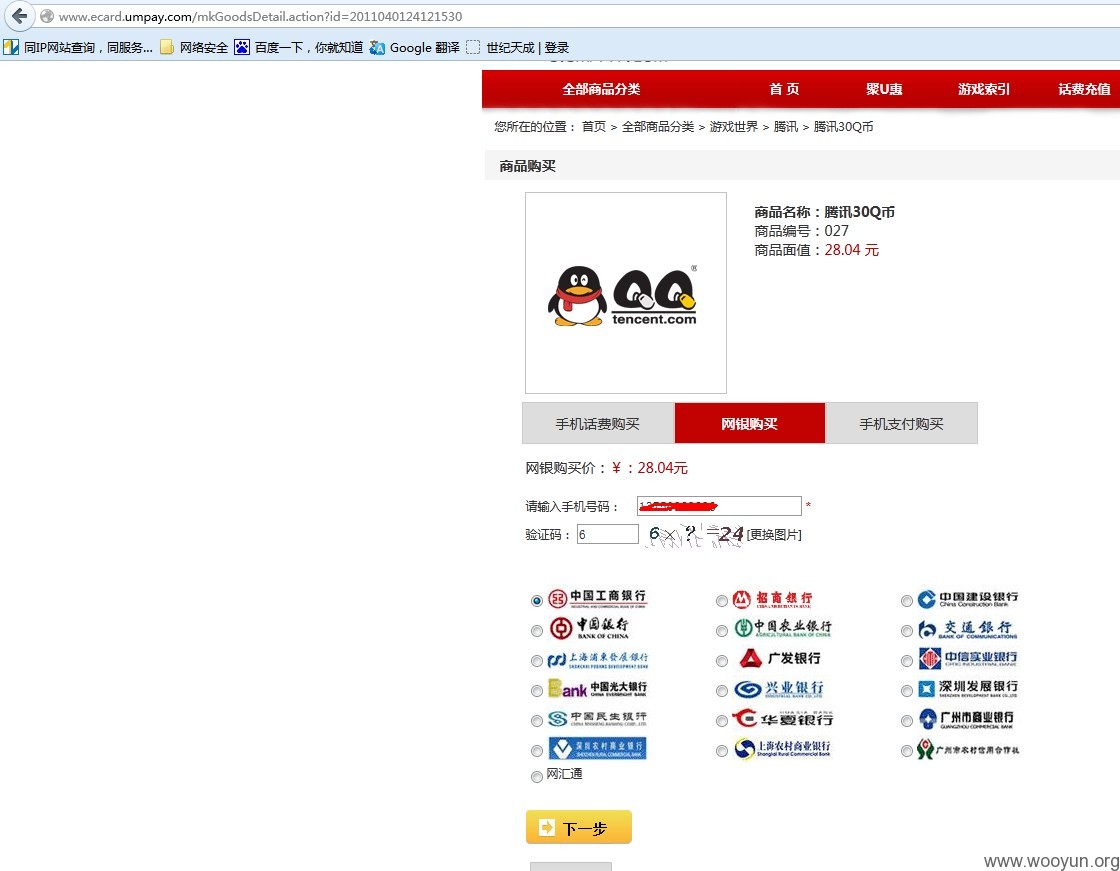
Task: Open the 百度一下 bookmark
Action: tap(299, 47)
